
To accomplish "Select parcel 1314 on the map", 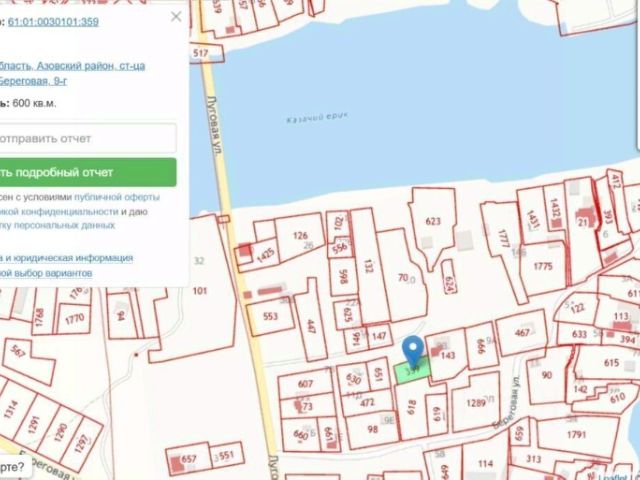I will (x=10, y=409).
